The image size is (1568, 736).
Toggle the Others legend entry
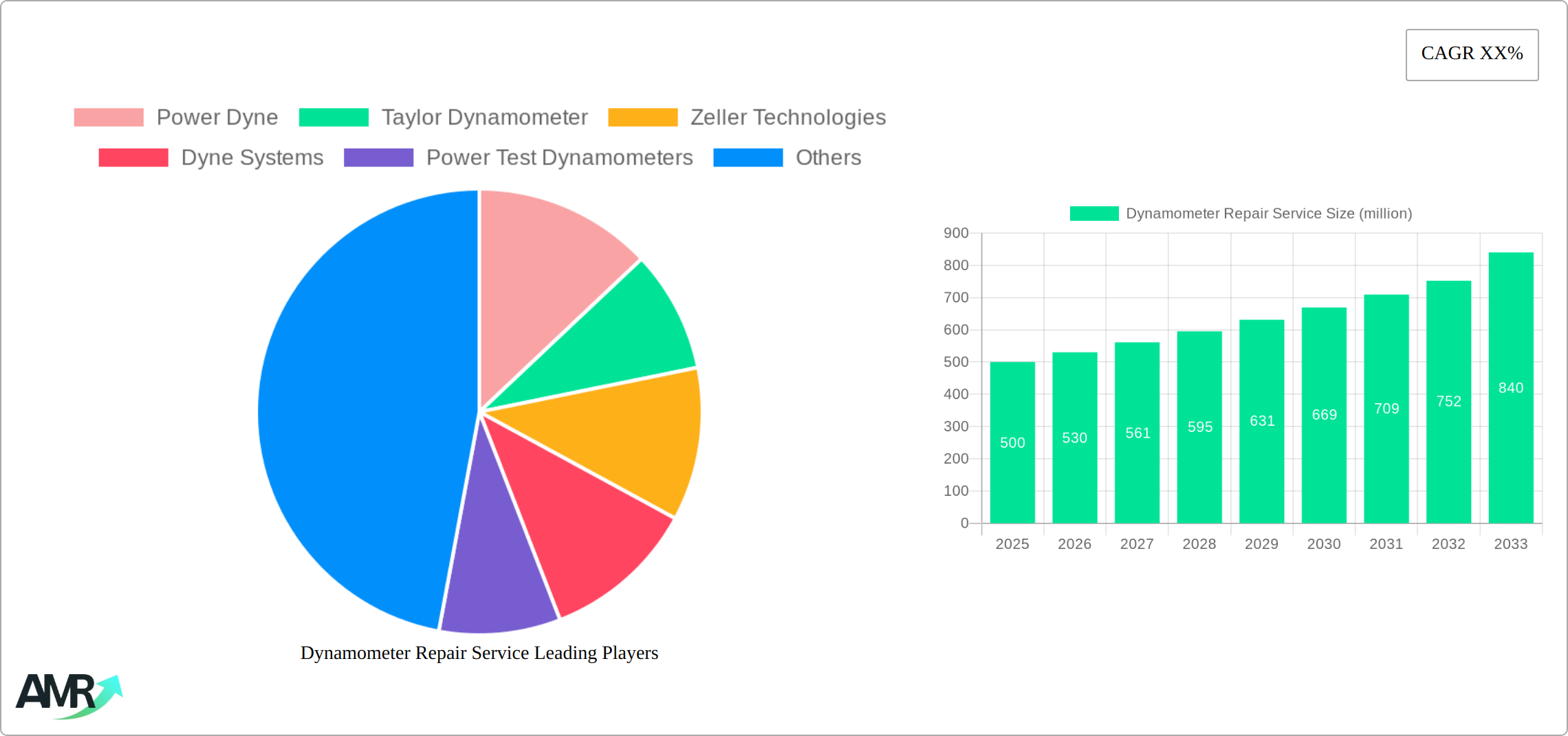coord(828,158)
